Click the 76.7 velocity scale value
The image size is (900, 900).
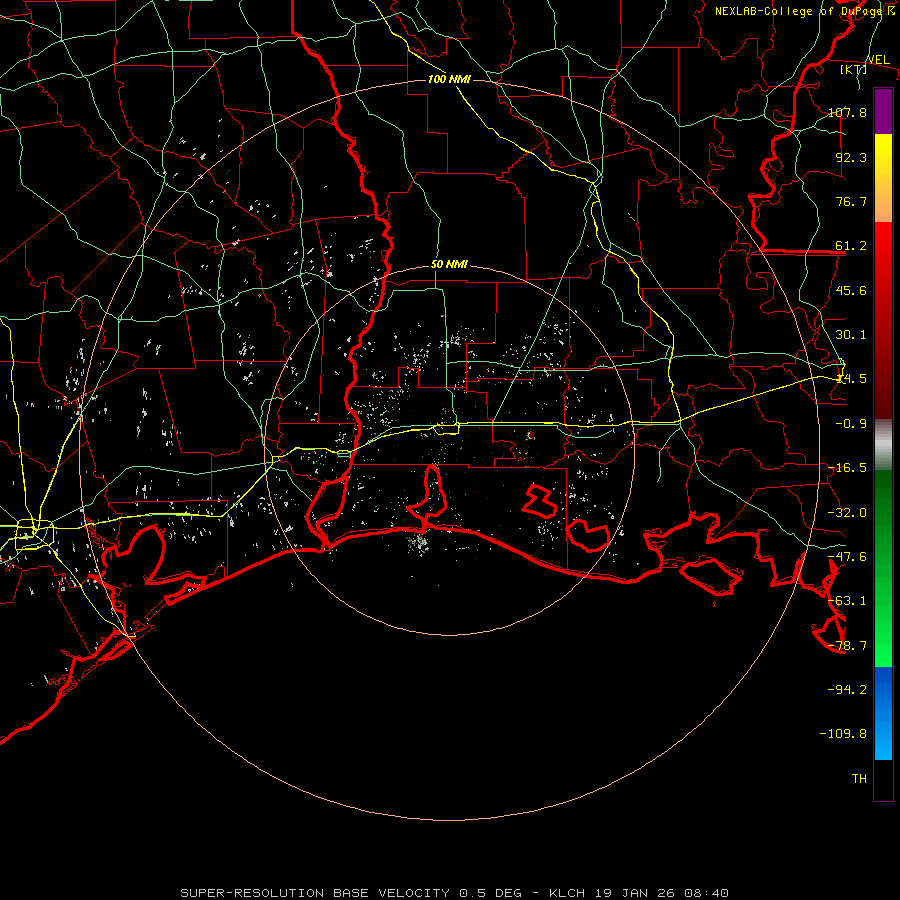coord(851,201)
